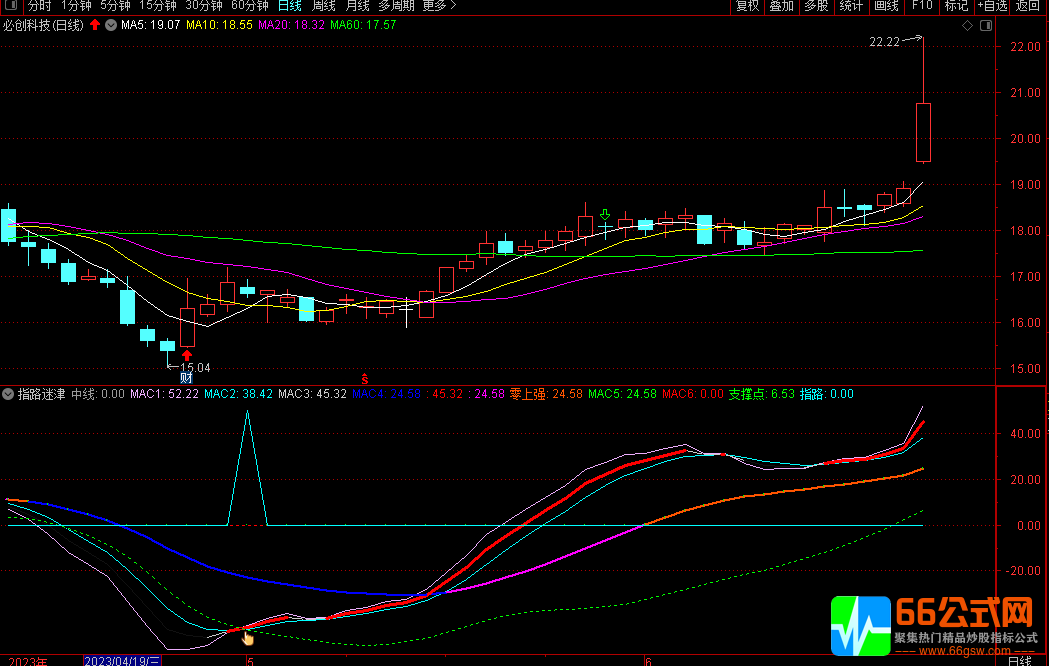The image size is (1049, 666).
Task: Click the MAC4: 24.58 indicator value
Action: coord(386,394)
